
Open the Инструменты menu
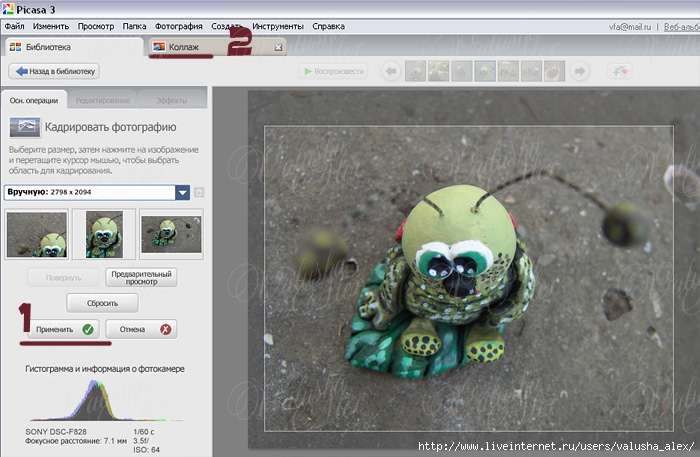coord(278,26)
